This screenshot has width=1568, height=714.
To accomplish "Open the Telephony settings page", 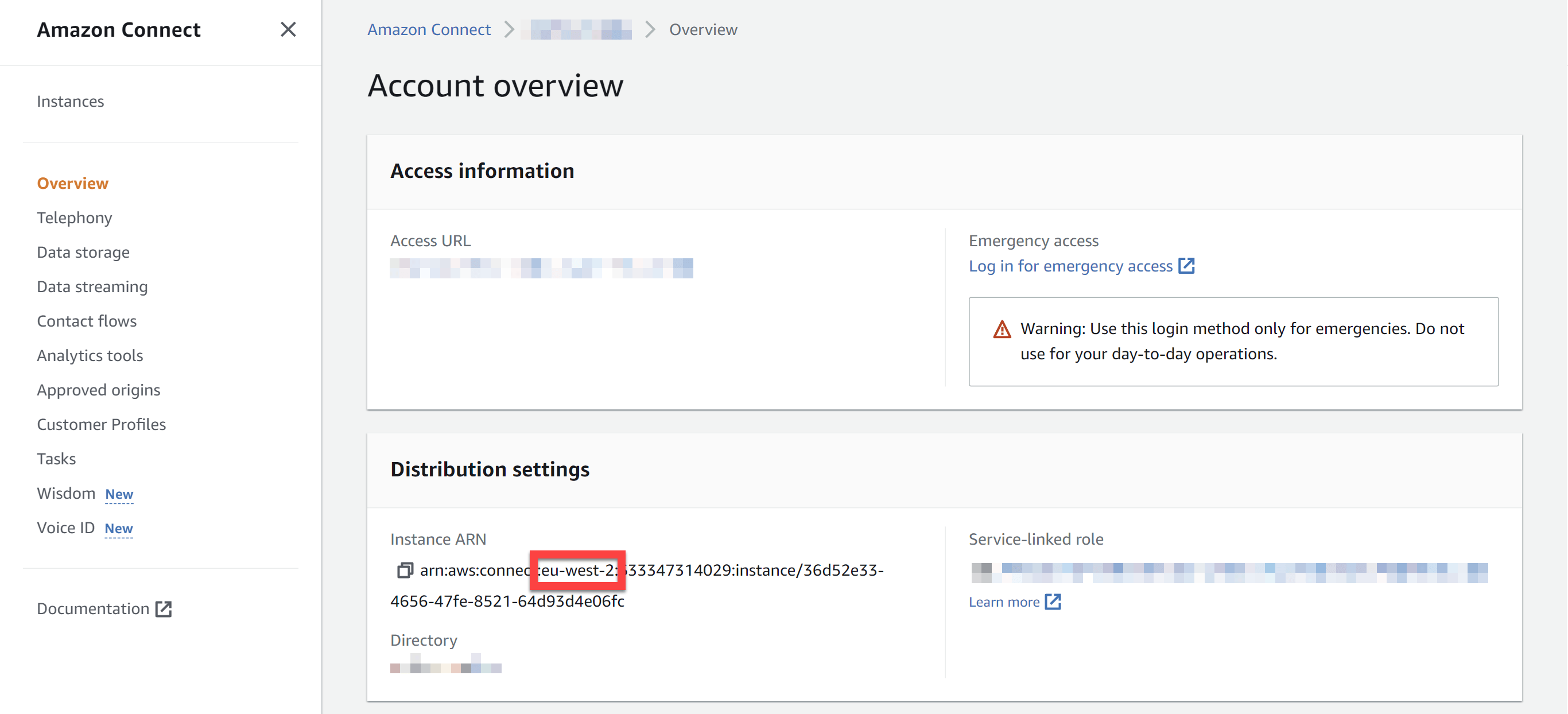I will point(74,218).
